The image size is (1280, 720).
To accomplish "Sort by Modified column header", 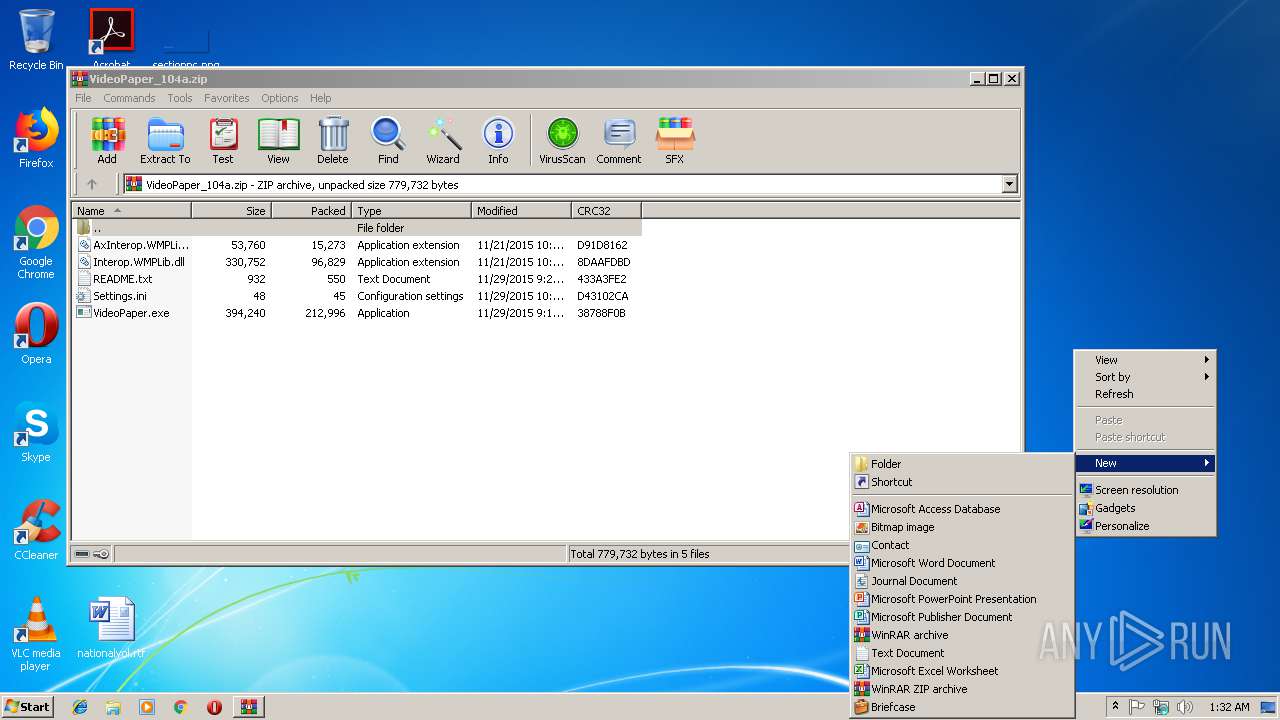I will point(521,210).
